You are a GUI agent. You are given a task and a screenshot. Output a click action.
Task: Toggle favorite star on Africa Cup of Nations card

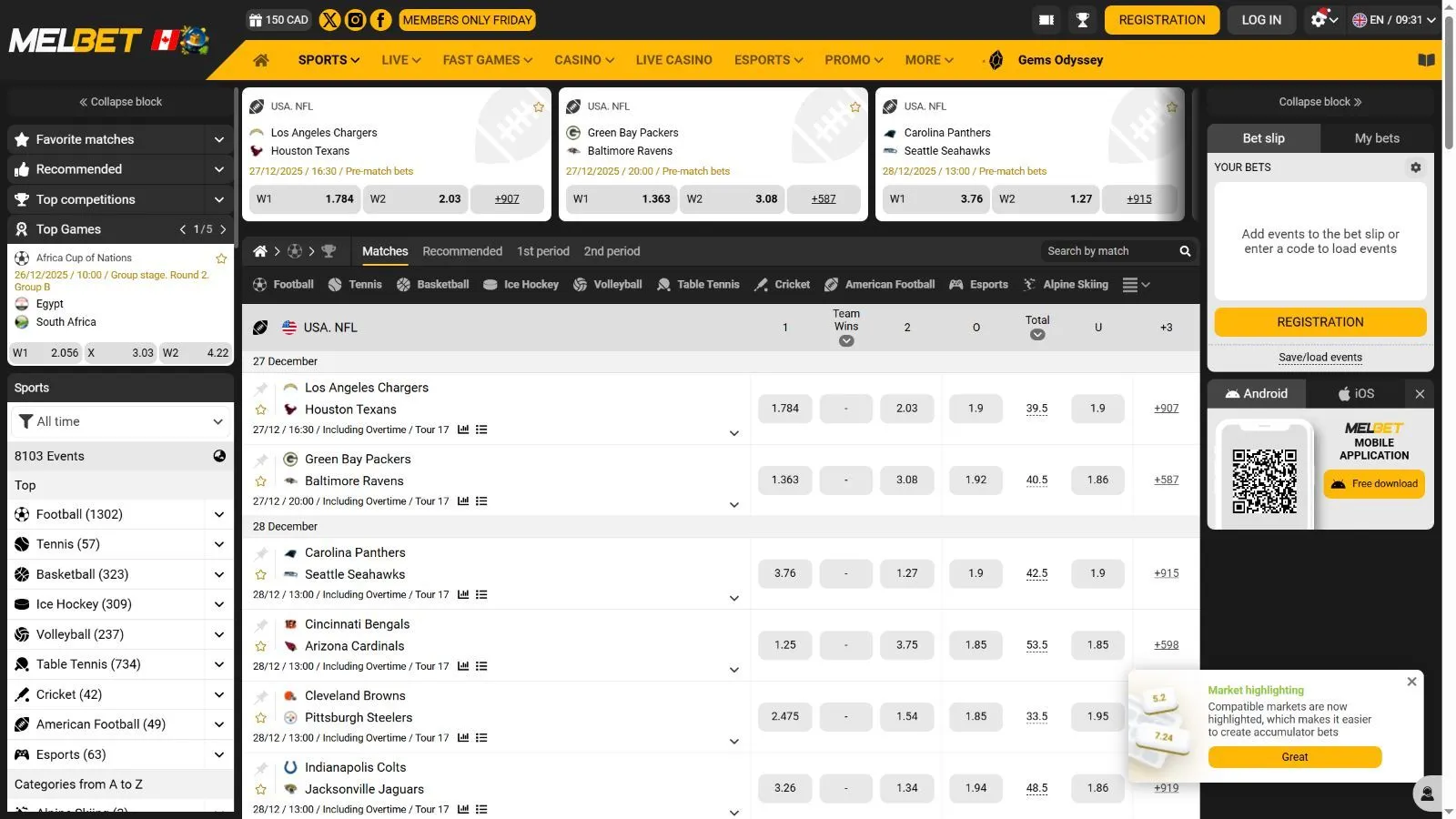[x=221, y=258]
